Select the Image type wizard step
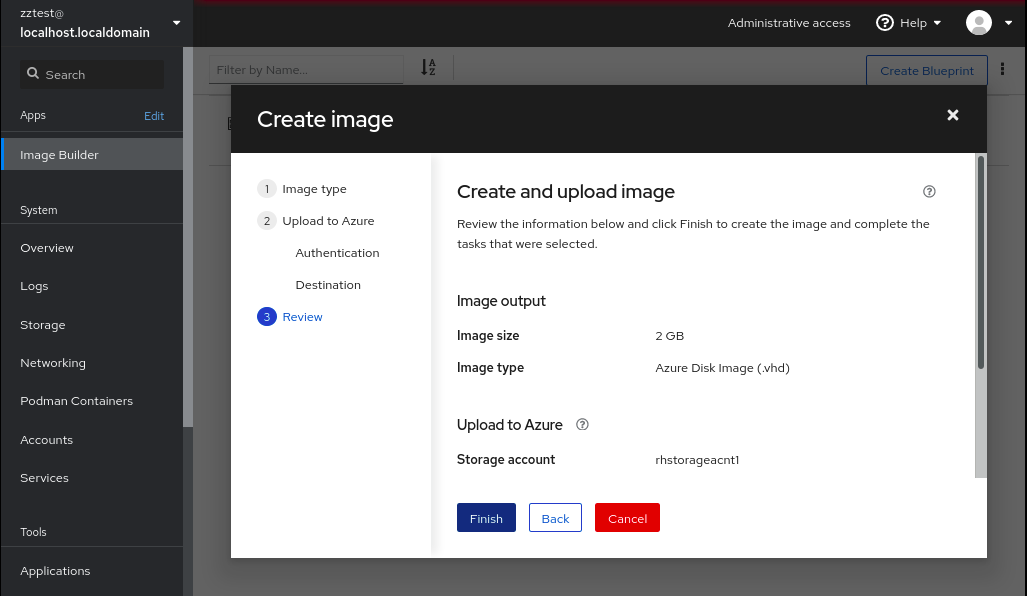The height and width of the screenshot is (596, 1027). tap(314, 189)
